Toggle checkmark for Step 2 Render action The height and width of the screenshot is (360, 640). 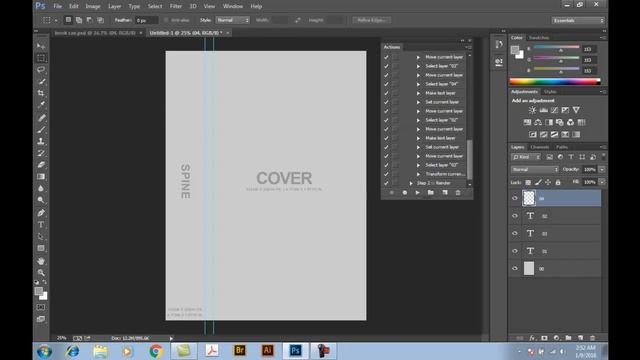(386, 183)
